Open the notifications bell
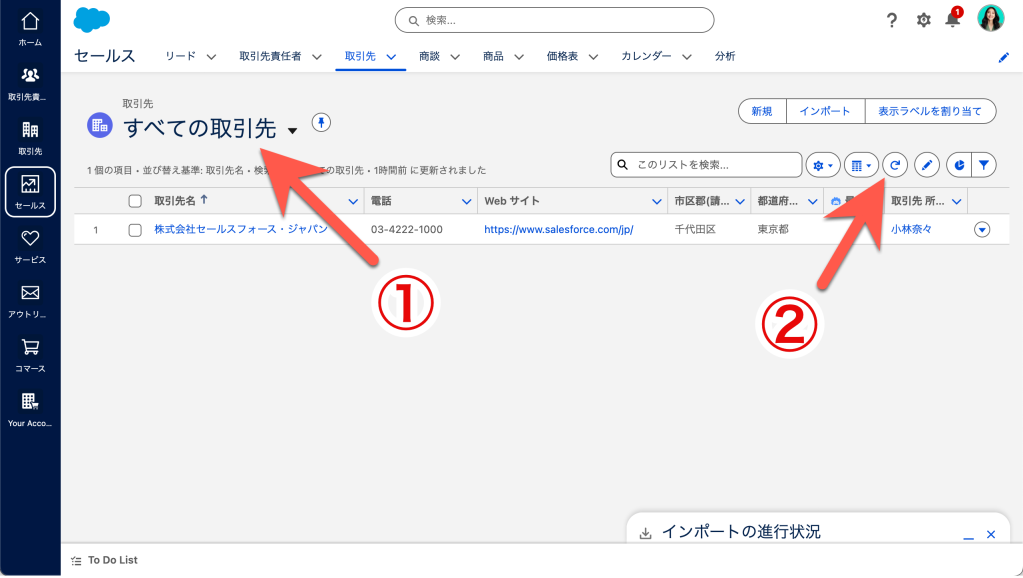The image size is (1023, 578). tap(953, 19)
